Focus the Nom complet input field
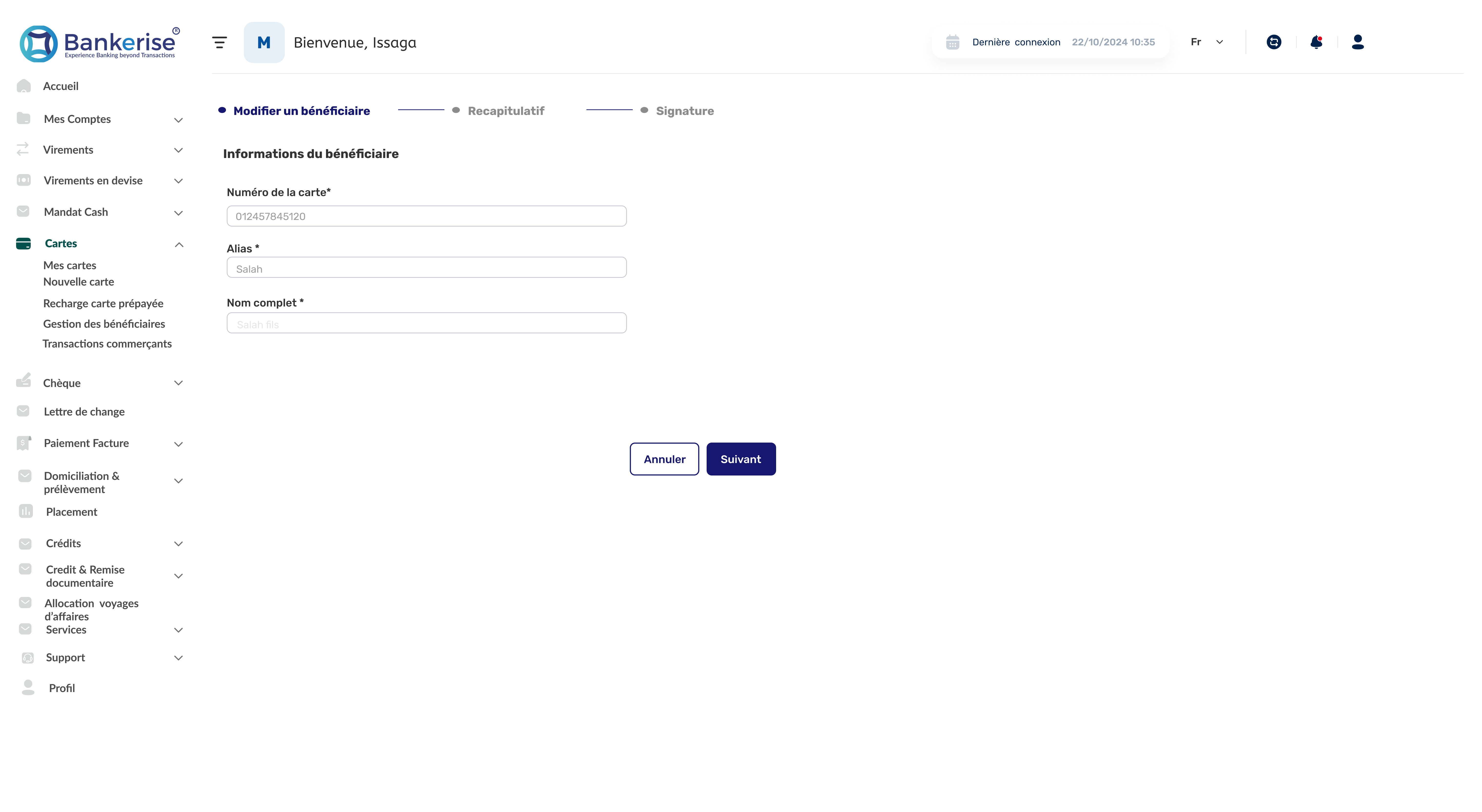The width and height of the screenshot is (1482, 812). click(x=427, y=323)
